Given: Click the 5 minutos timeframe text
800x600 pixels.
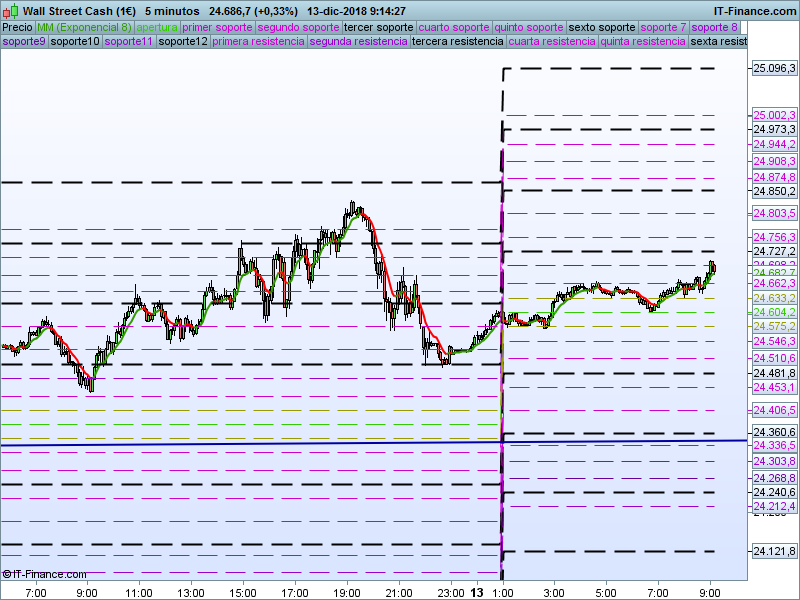Looking at the screenshot, I should pyautogui.click(x=172, y=11).
